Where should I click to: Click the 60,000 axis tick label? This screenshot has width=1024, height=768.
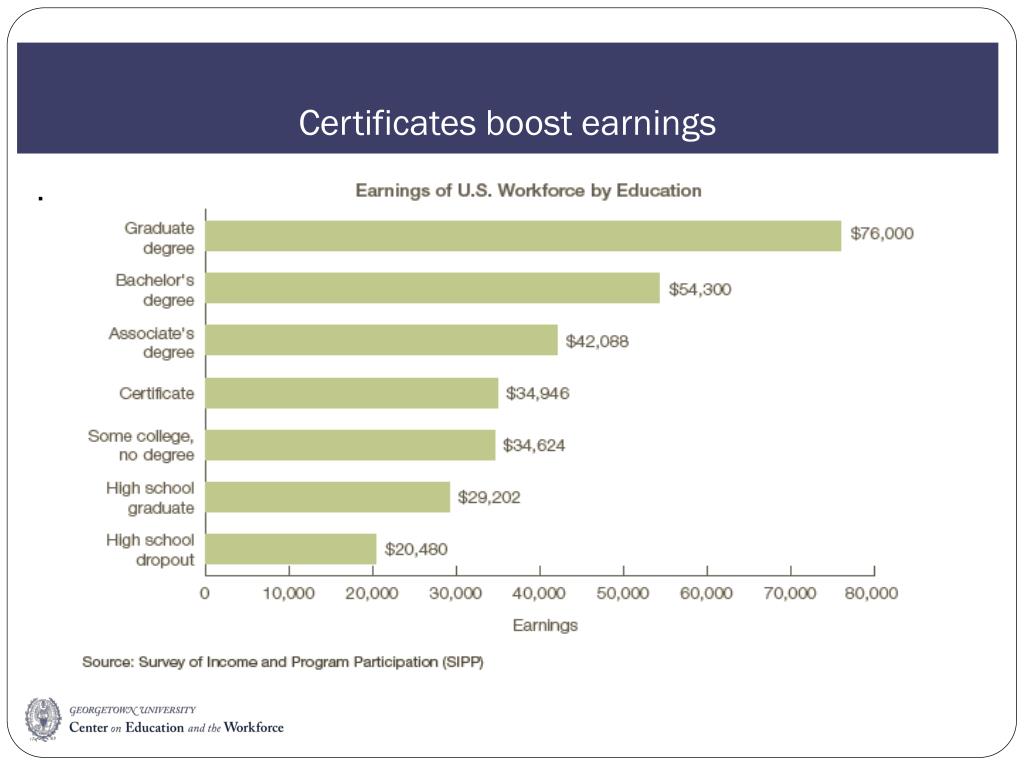coord(707,593)
